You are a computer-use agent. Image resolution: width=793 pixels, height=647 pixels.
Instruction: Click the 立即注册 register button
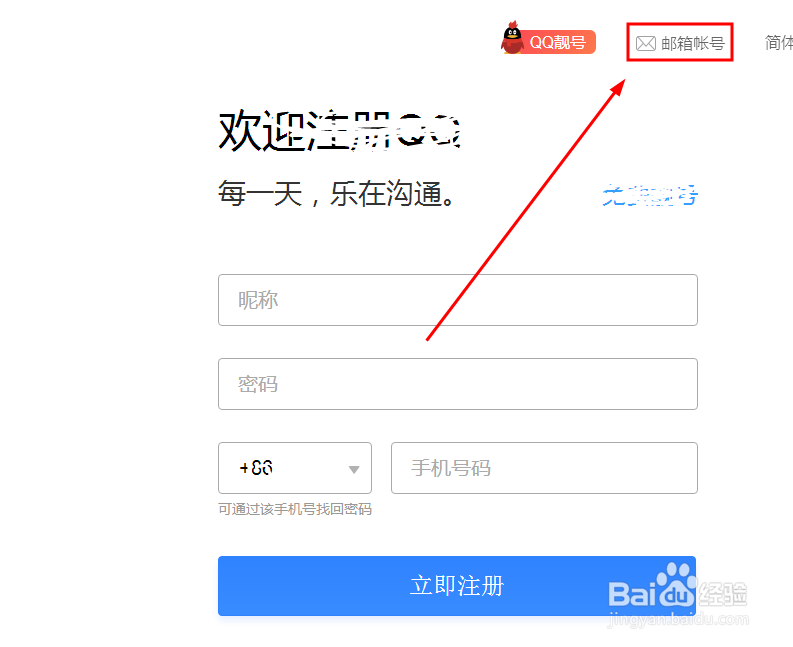(x=457, y=586)
